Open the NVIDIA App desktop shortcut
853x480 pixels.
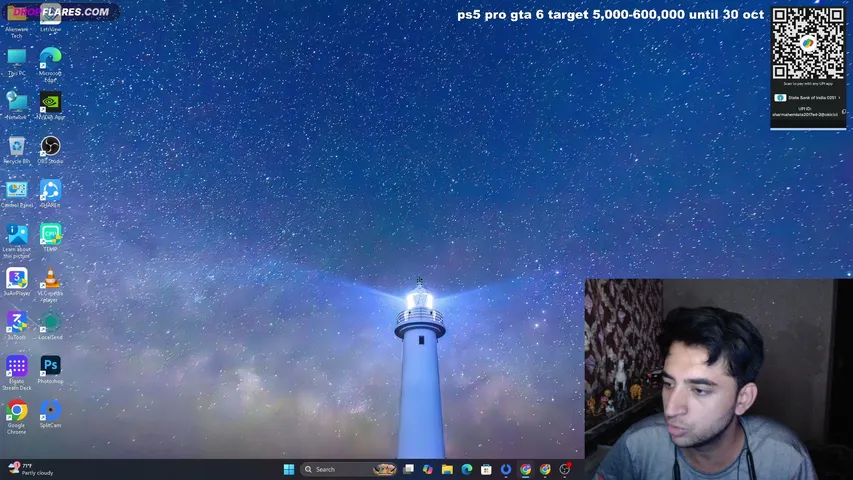coord(50,106)
